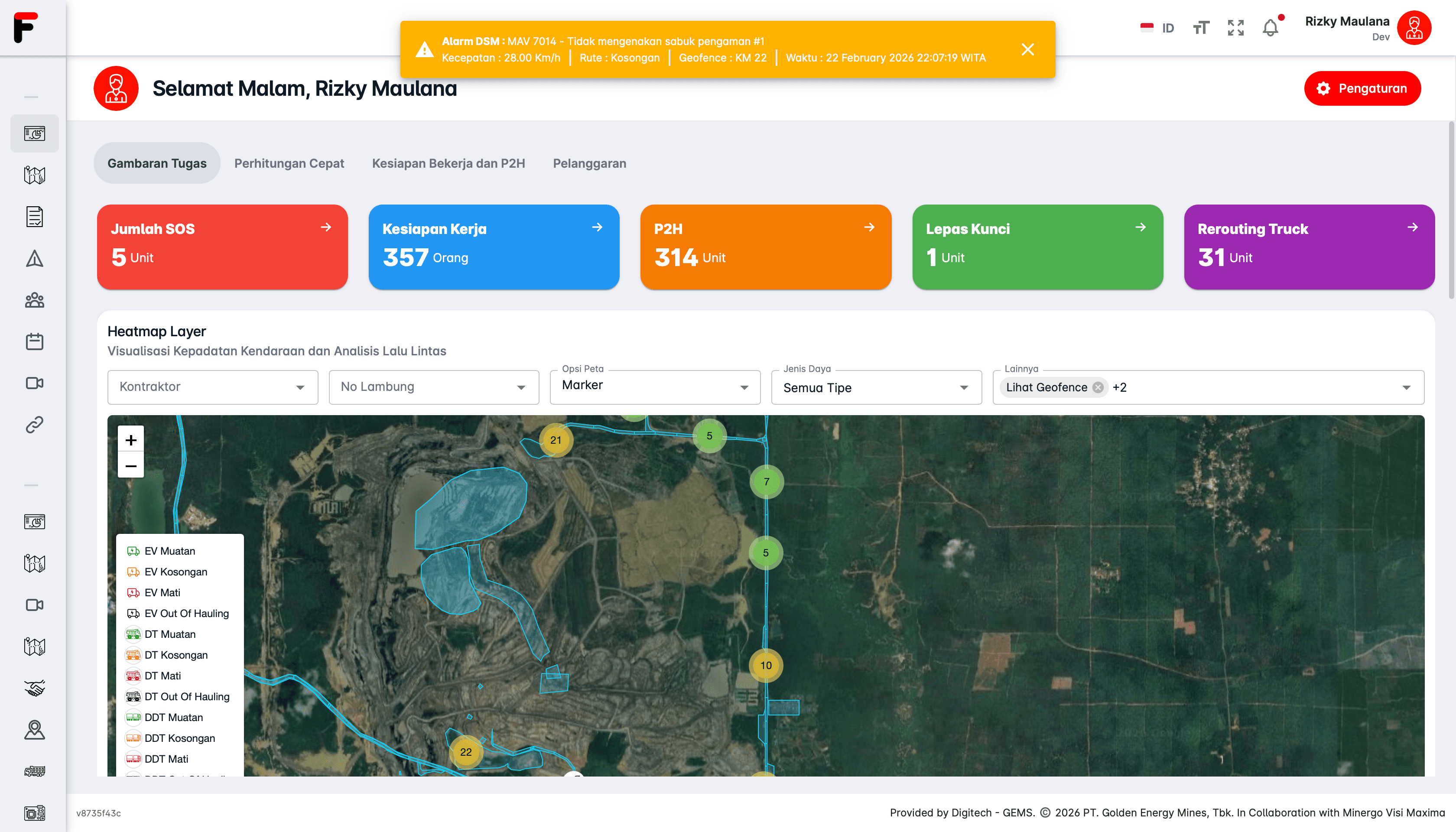Open Jenis Daya Semua Tipe dropdown
The width and height of the screenshot is (1456, 832).
(x=876, y=387)
